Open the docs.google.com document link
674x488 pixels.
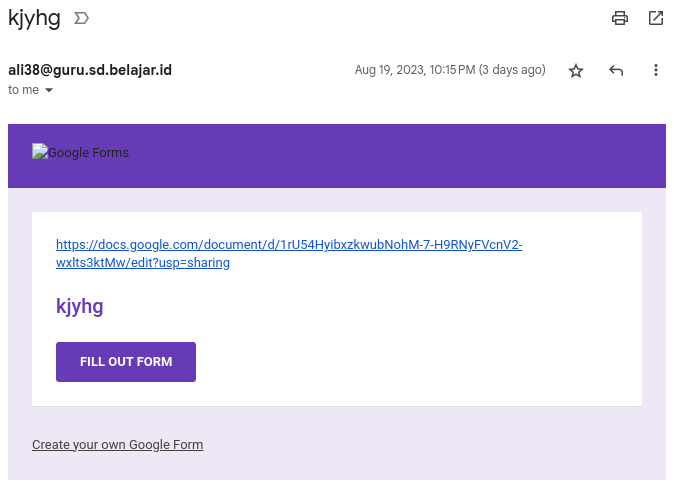(289, 253)
